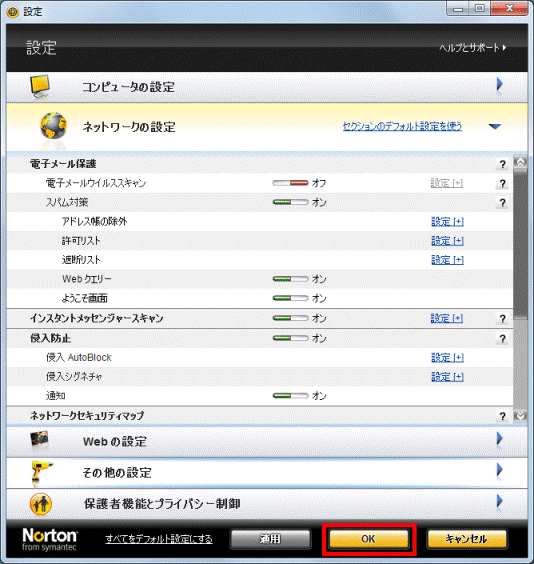The width and height of the screenshot is (534, 564).
Task: Click the settings list scrollbar thumb
Action: point(520,244)
